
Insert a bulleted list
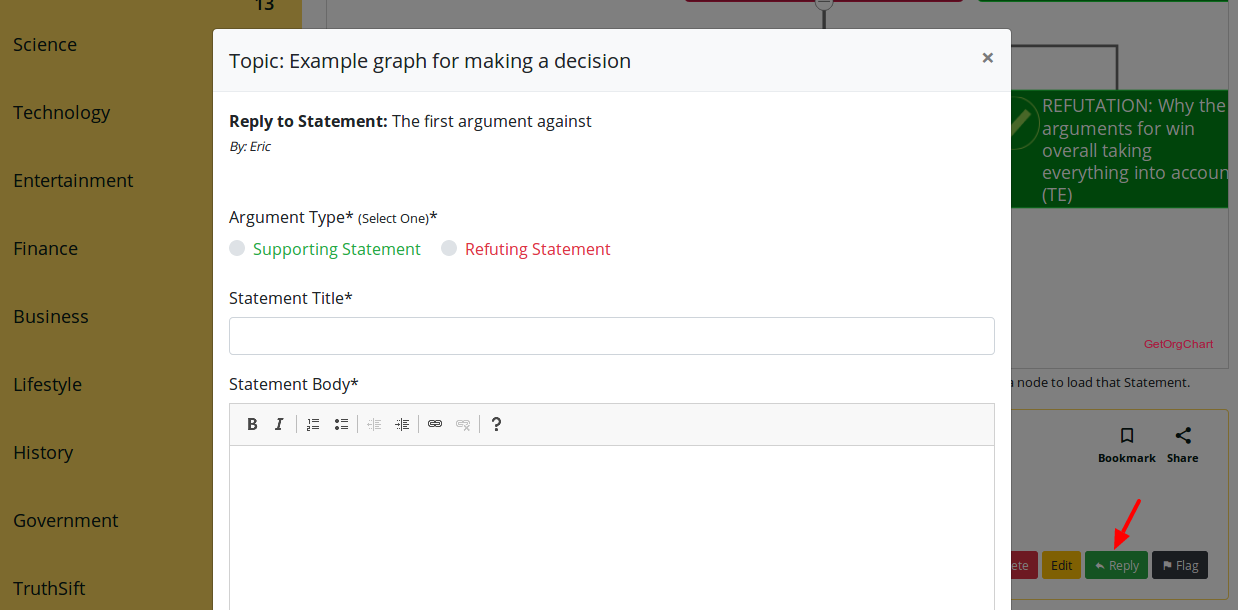pos(341,424)
